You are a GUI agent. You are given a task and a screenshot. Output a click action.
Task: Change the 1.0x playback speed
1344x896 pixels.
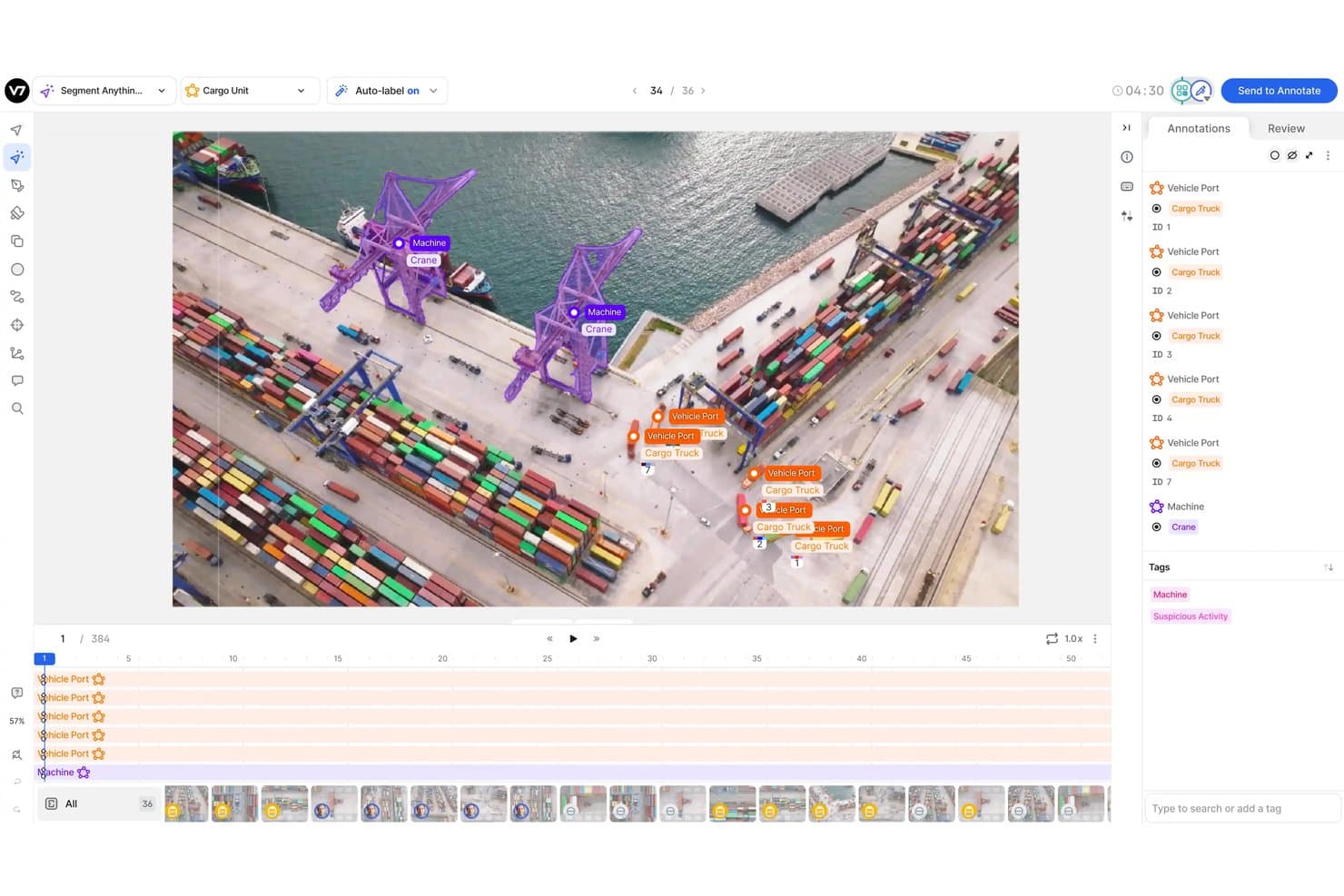(x=1073, y=638)
